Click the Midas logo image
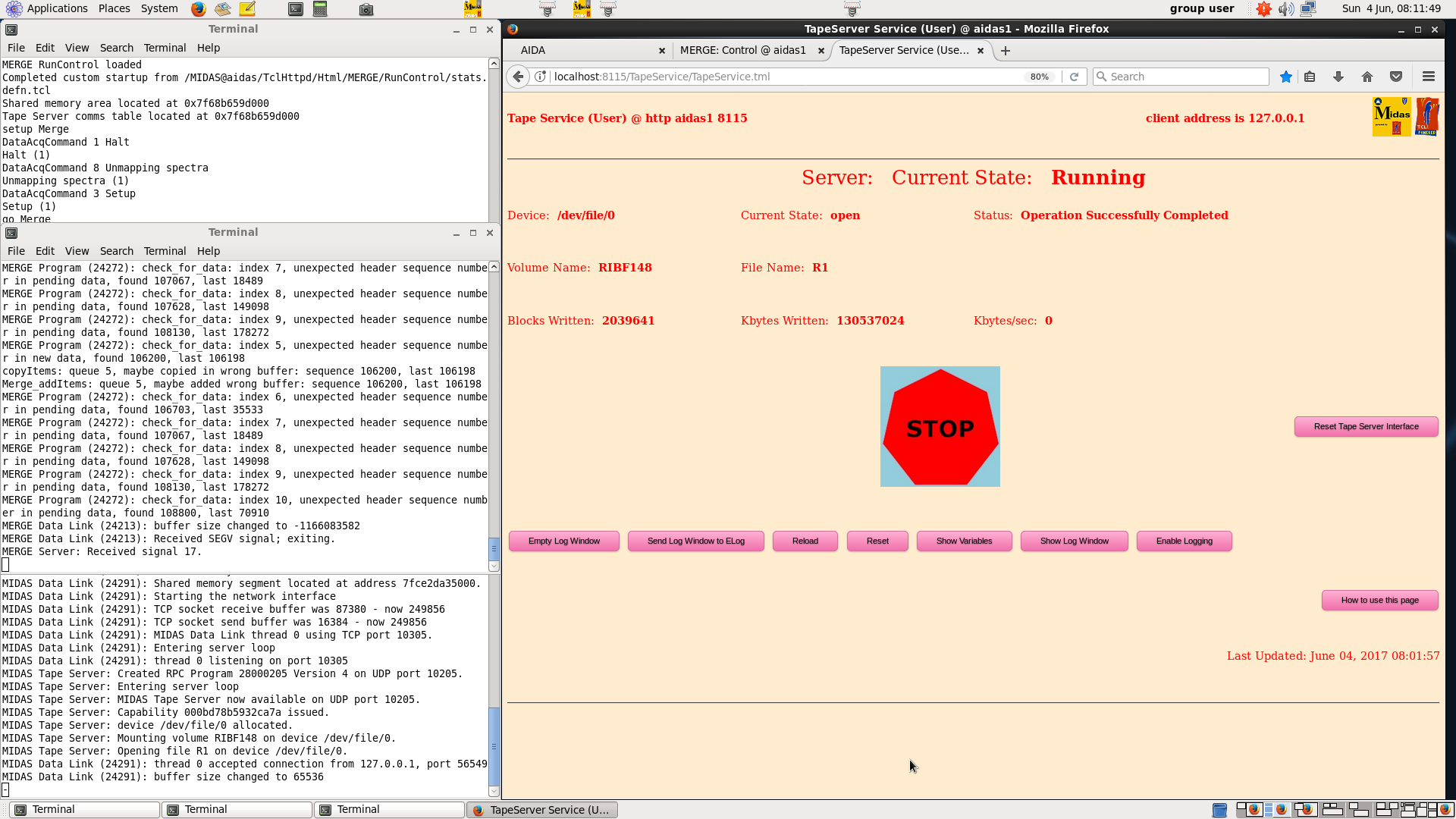Image resolution: width=1456 pixels, height=819 pixels. click(1392, 117)
